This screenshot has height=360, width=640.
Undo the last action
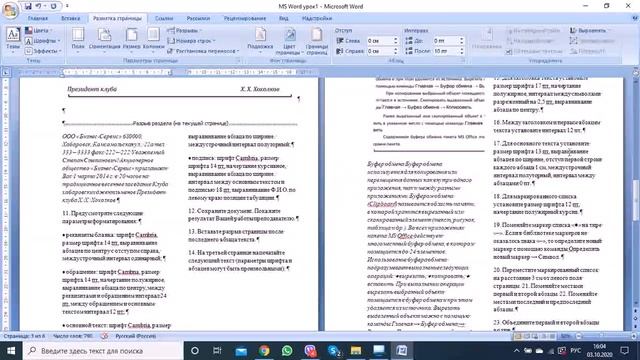[38, 6]
